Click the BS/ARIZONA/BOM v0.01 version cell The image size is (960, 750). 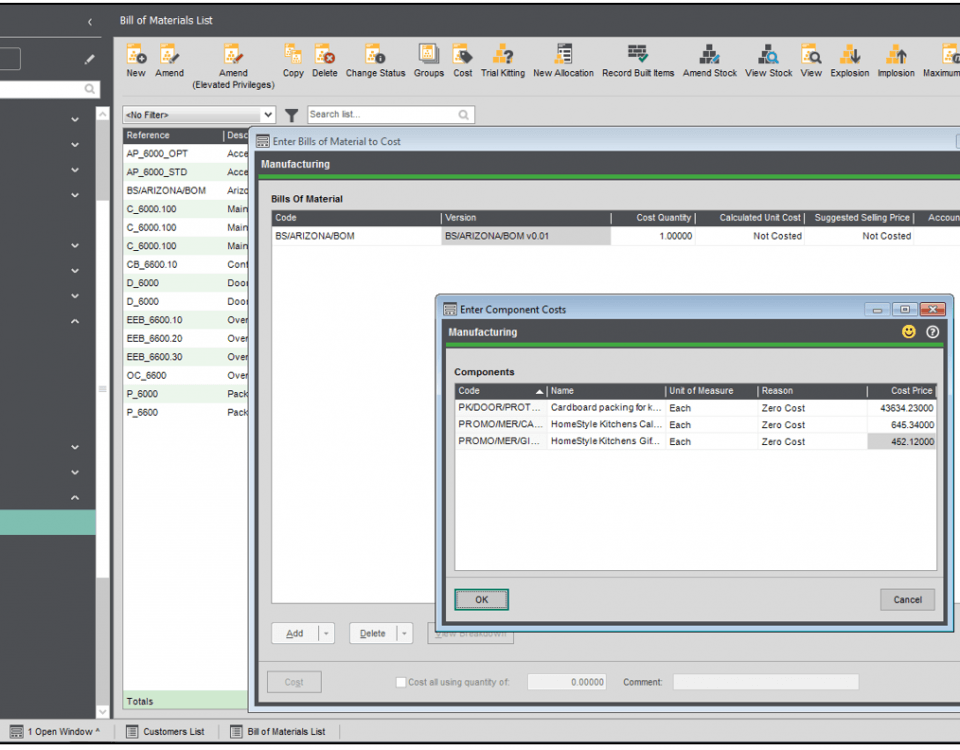point(526,236)
